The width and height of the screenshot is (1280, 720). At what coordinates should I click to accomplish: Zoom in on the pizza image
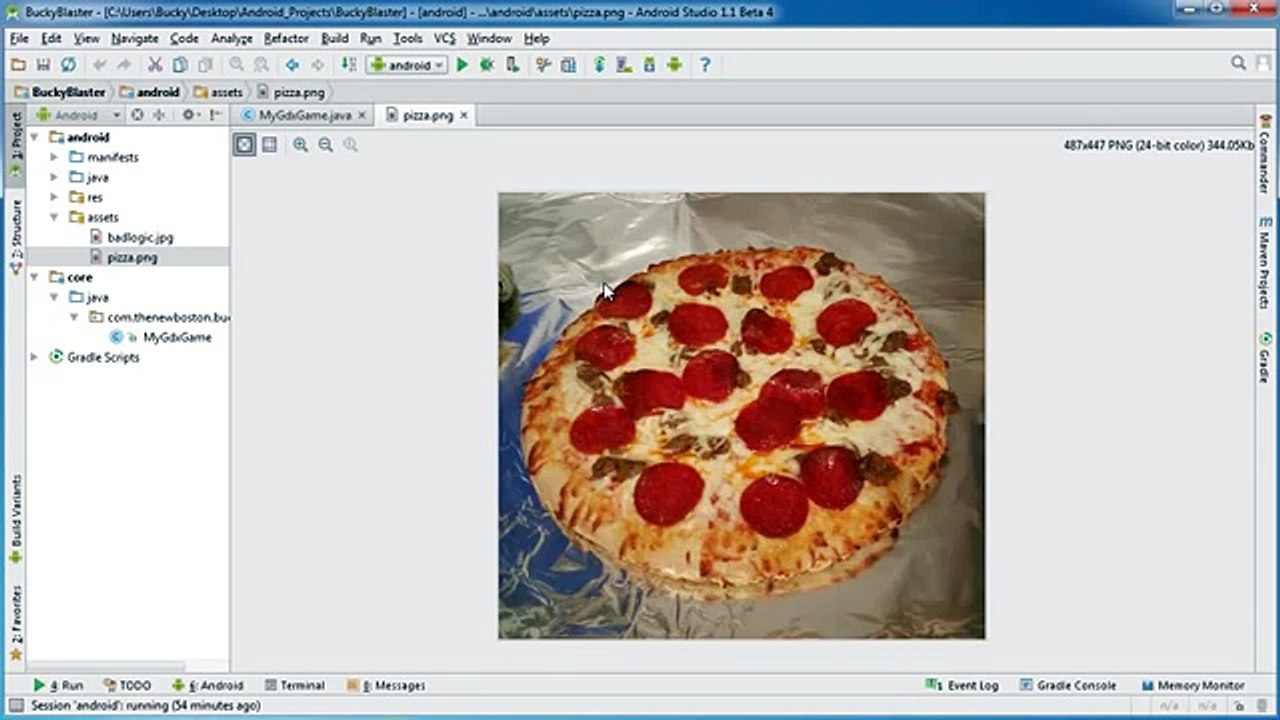[300, 145]
